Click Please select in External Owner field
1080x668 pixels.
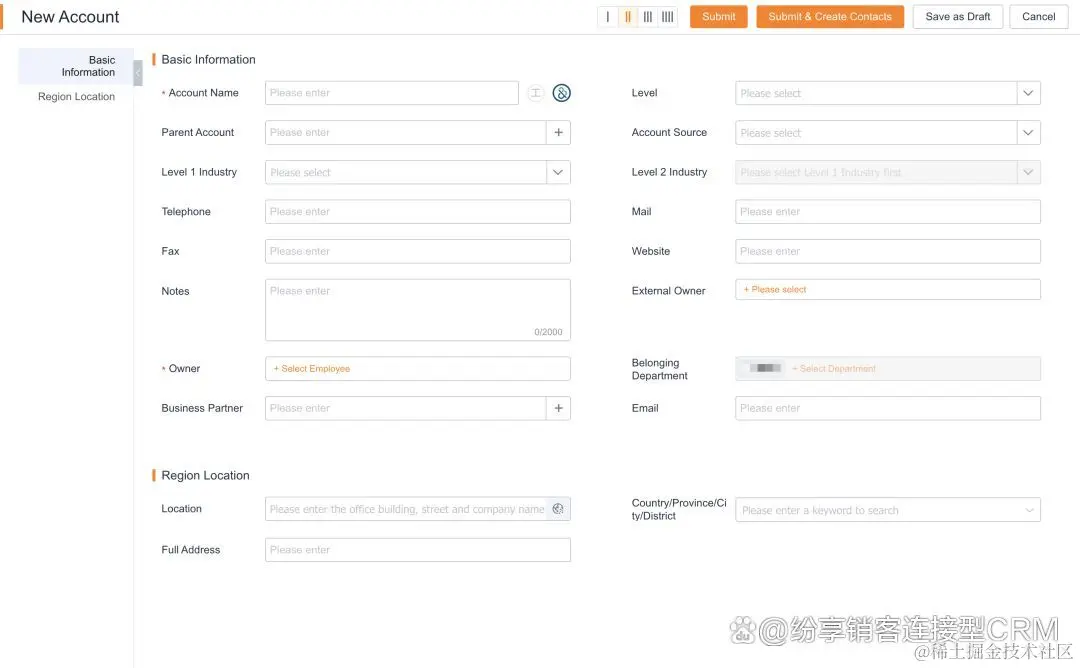pyautogui.click(x=775, y=290)
